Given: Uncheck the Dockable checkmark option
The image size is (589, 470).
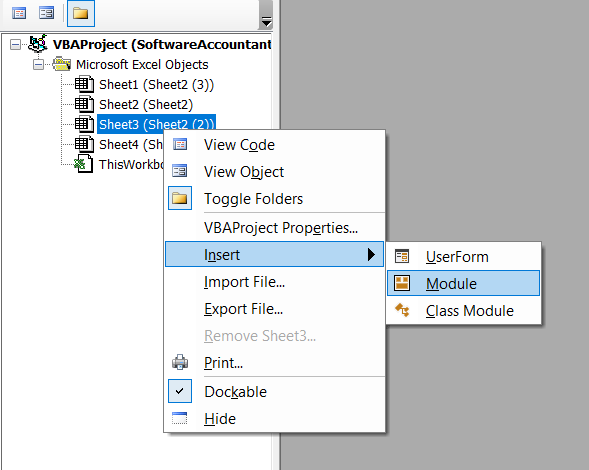Looking at the screenshot, I should pyautogui.click(x=180, y=391).
